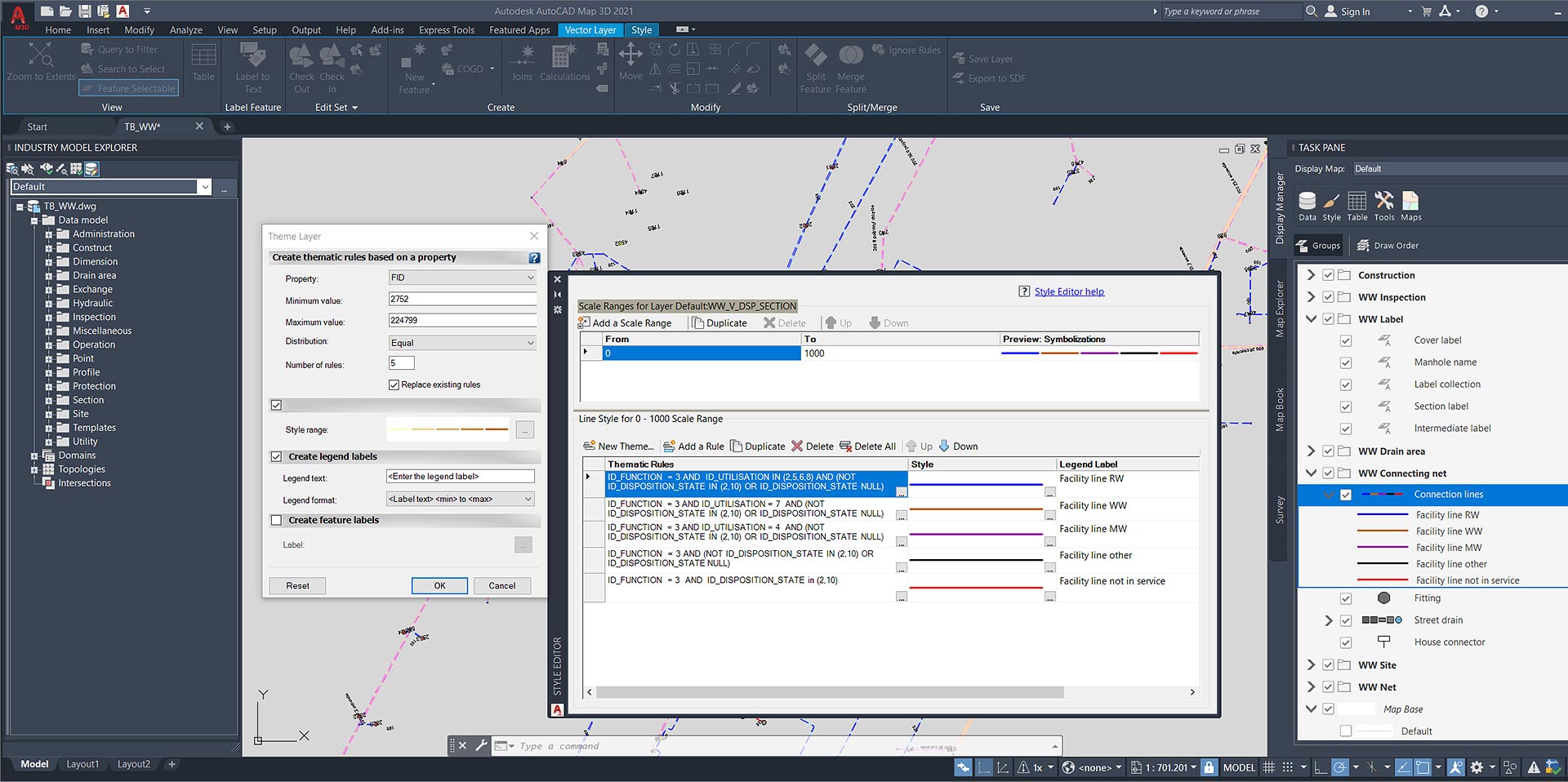Click OK in Theme Layer dialog
Screen dimensions: 1568x782
click(x=439, y=586)
